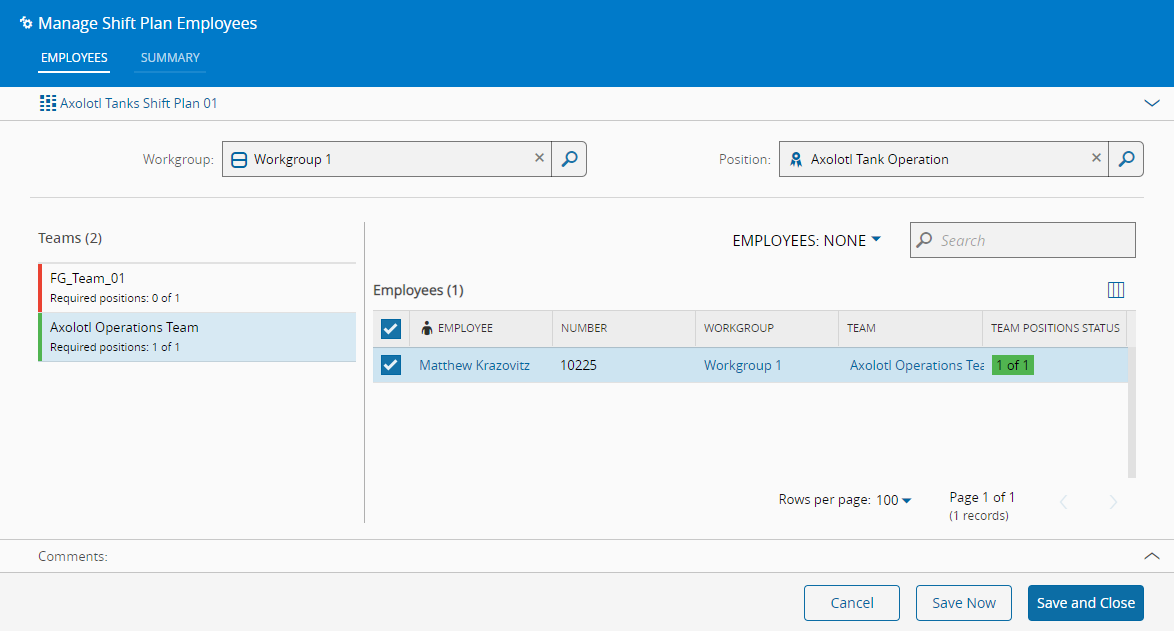Go to the next page arrow
This screenshot has height=631, width=1174.
click(1113, 502)
